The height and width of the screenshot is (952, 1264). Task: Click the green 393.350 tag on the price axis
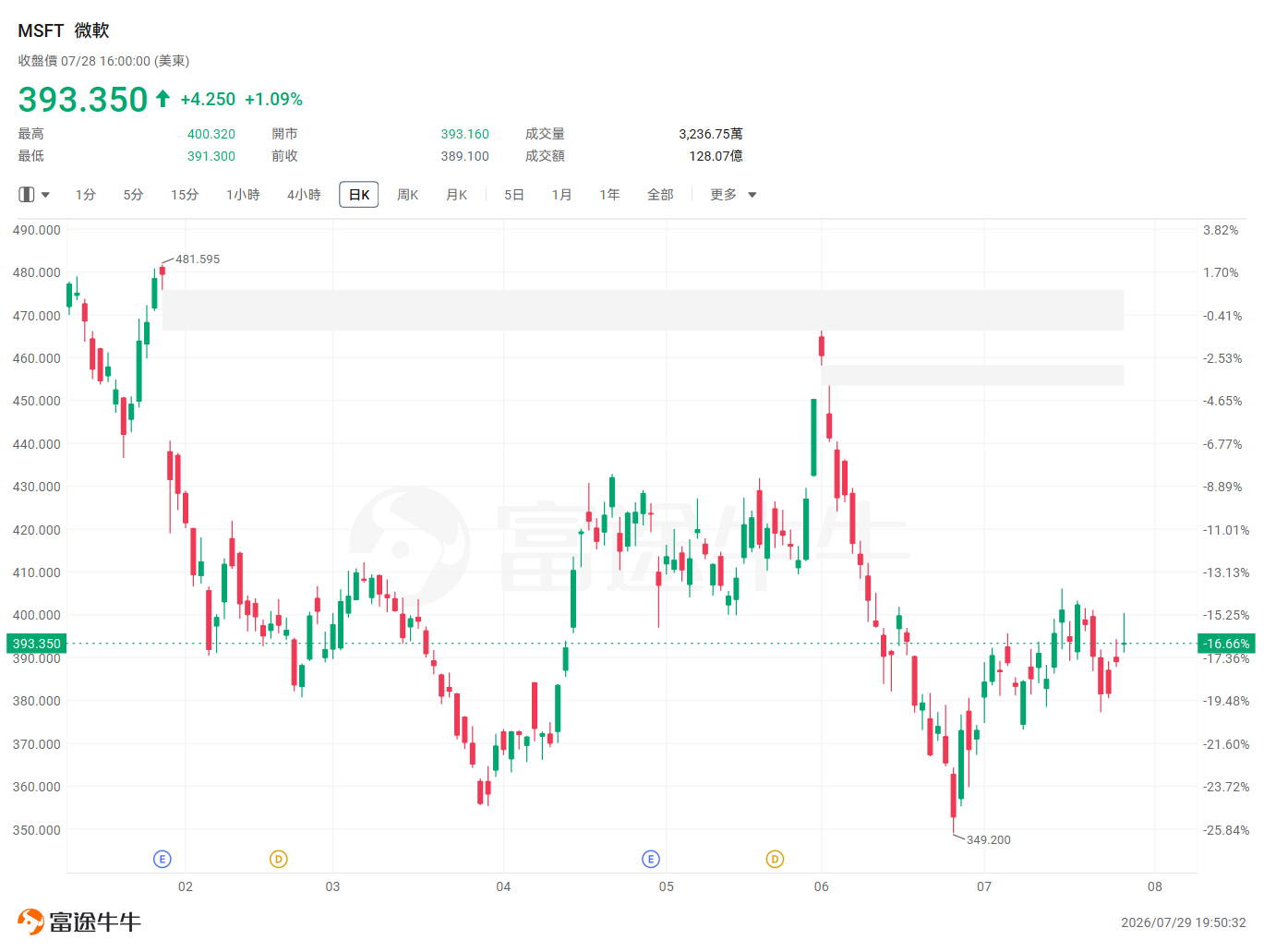tap(37, 644)
